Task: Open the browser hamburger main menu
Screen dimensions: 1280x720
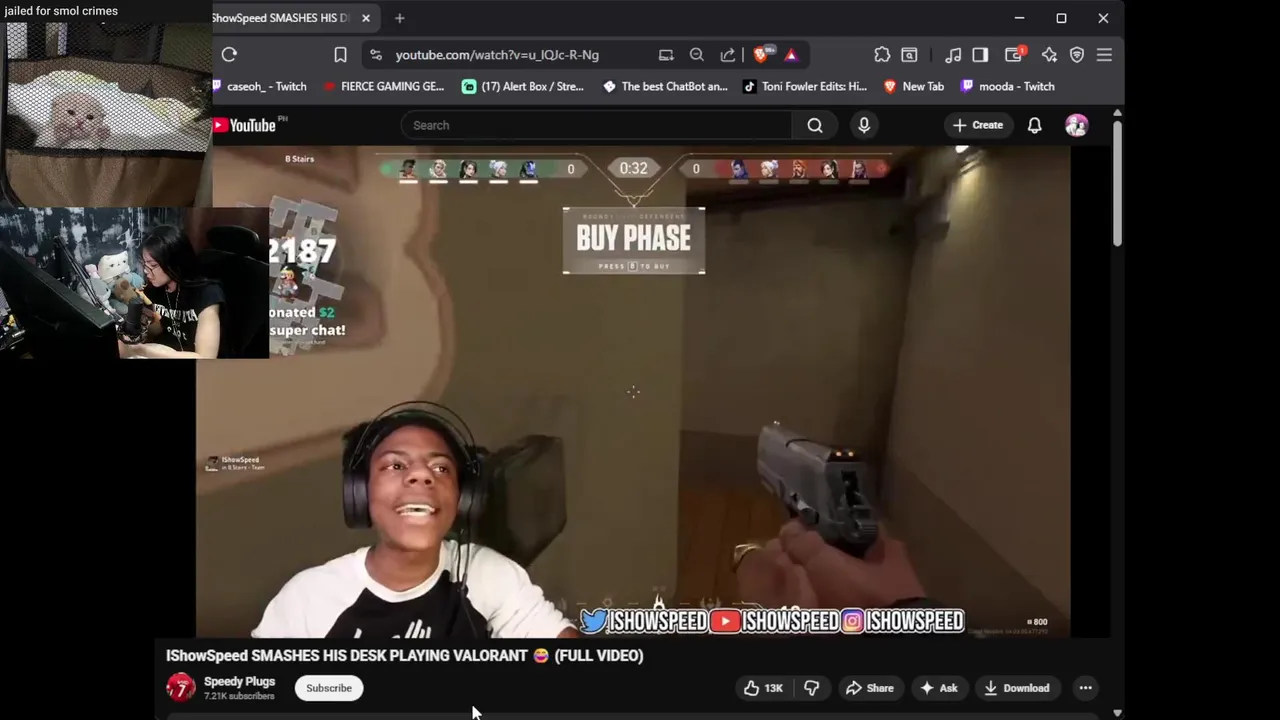Action: point(1104,55)
